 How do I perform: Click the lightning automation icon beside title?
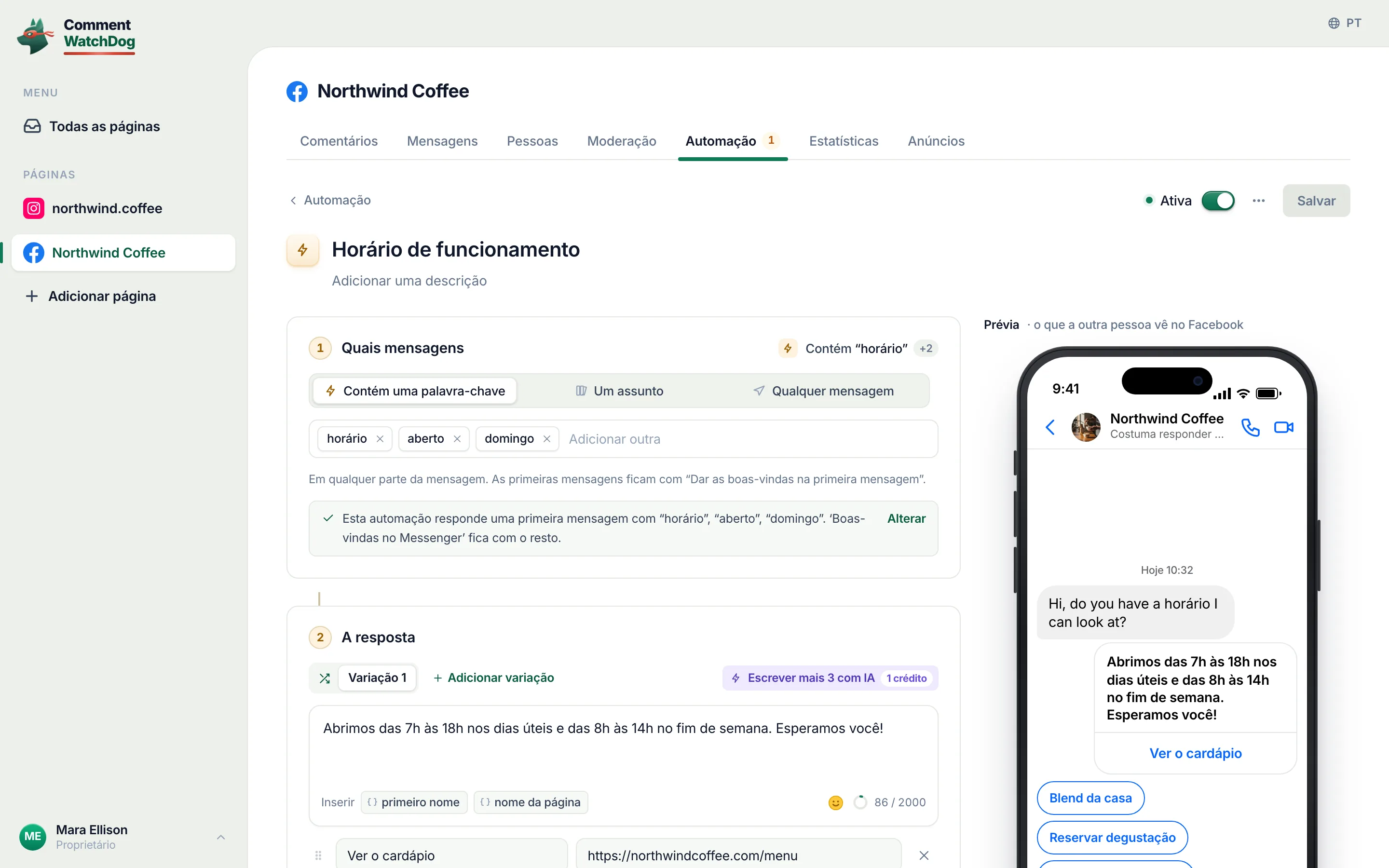[x=302, y=250]
